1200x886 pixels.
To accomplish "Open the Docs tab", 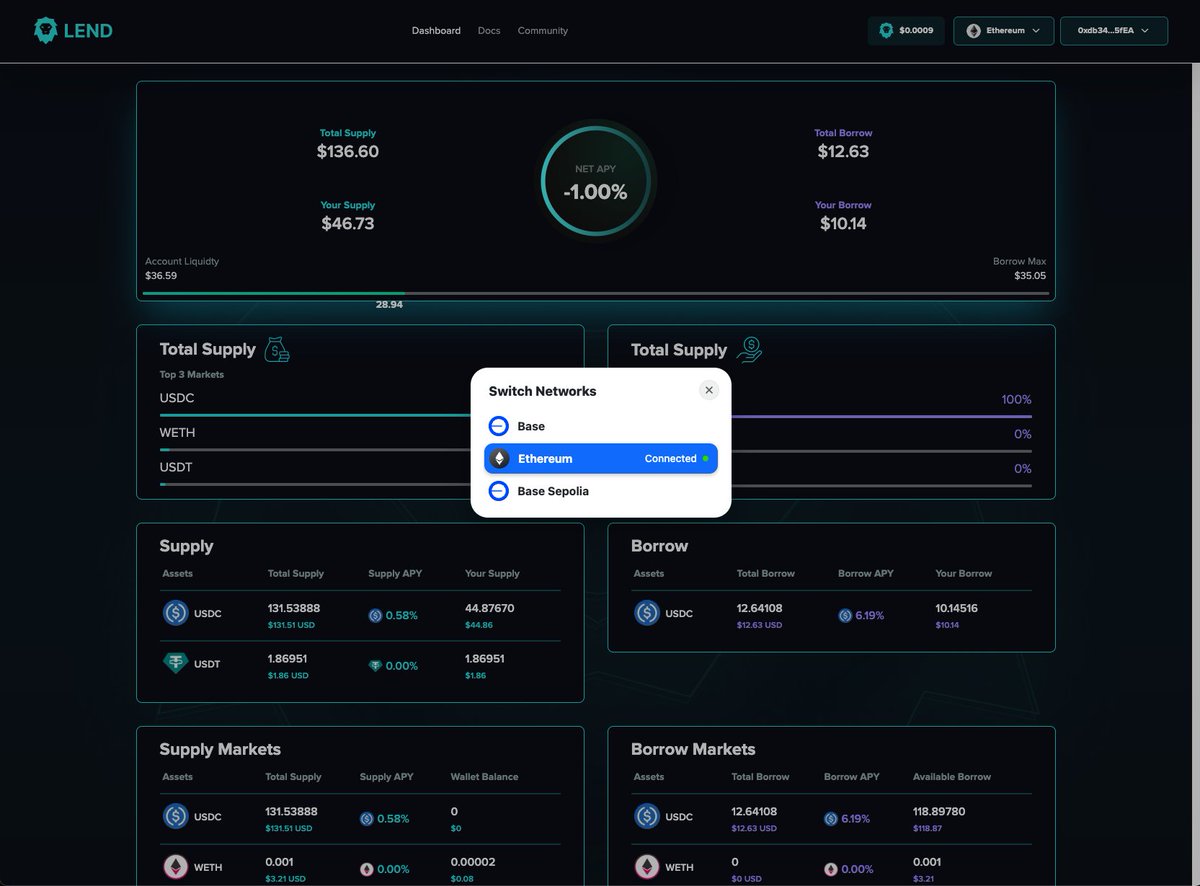I will tap(489, 31).
